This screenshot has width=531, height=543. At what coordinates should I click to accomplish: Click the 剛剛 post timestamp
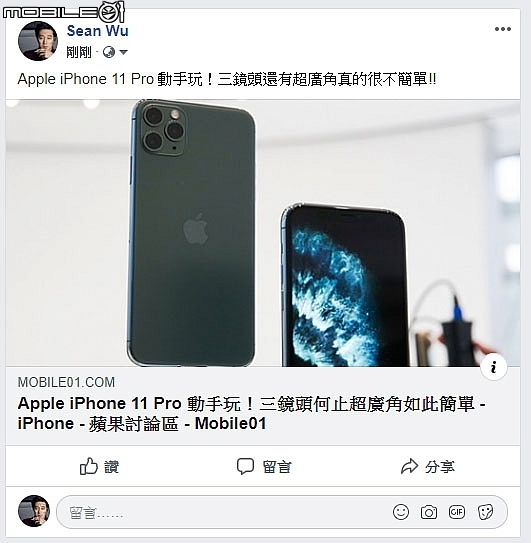click(x=79, y=52)
